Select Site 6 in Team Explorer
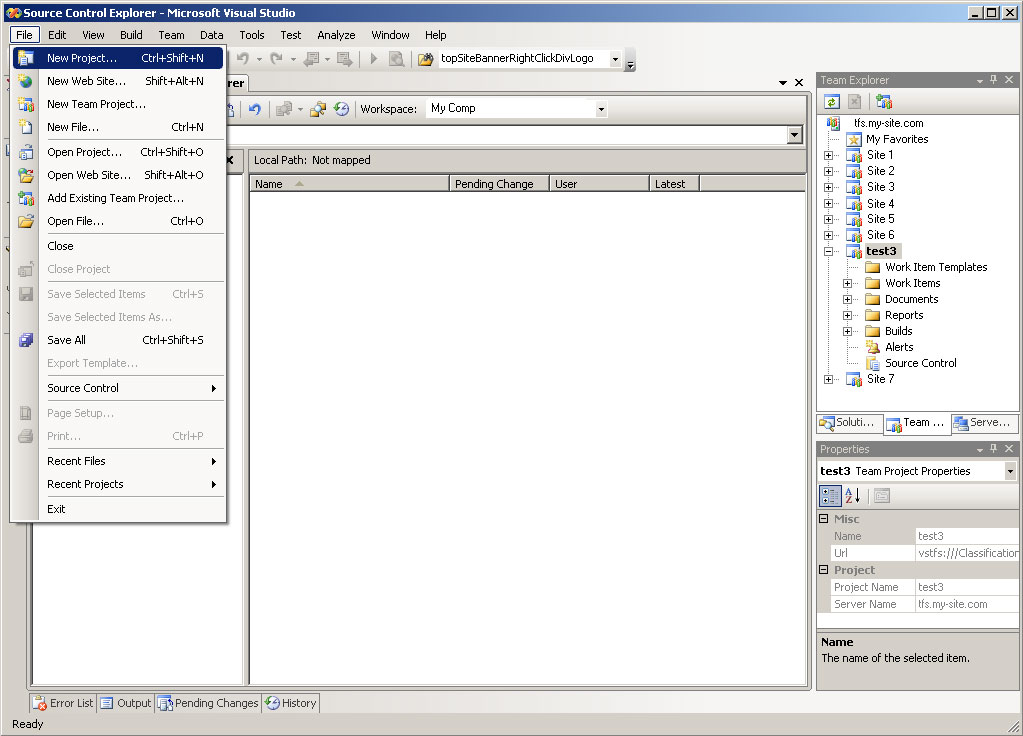 (x=880, y=235)
